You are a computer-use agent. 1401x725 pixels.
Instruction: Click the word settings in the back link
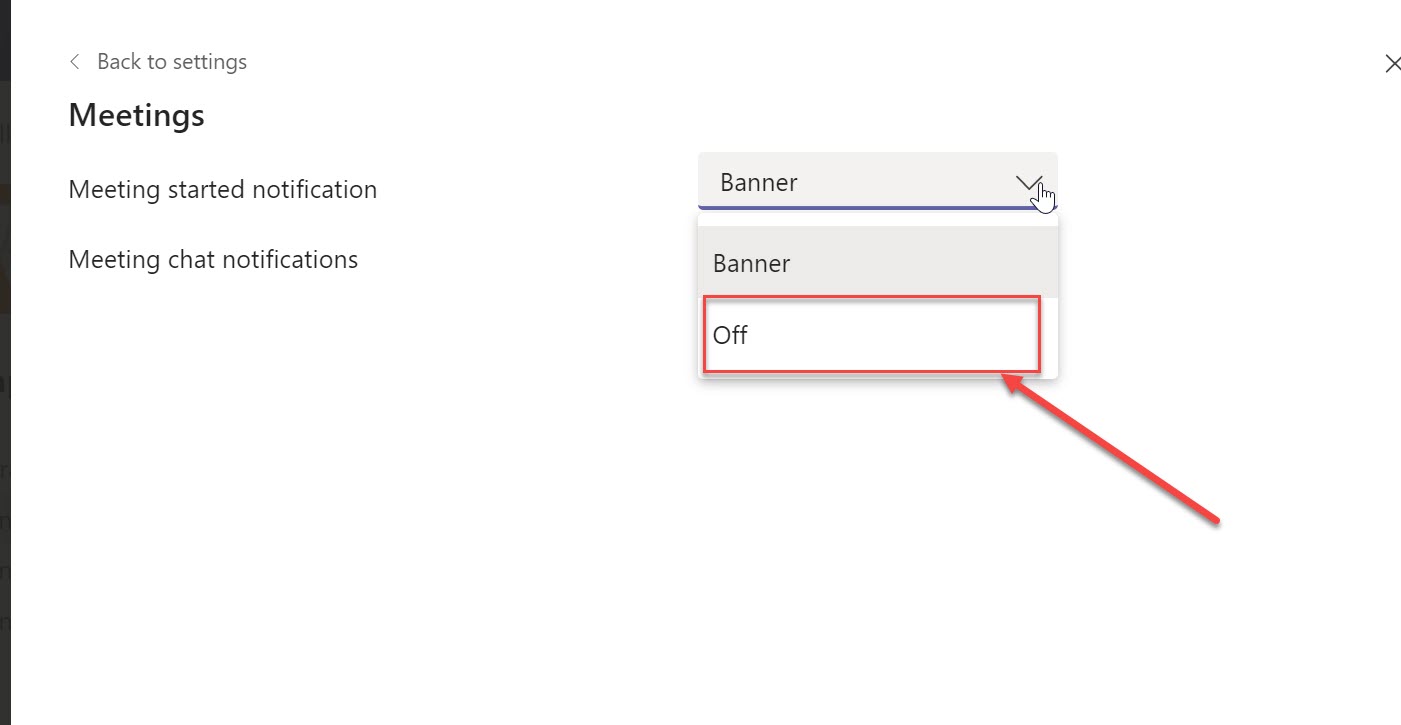209,62
